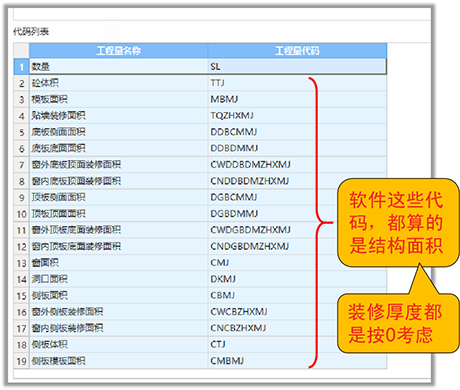Click row header number 16

(x=22, y=311)
